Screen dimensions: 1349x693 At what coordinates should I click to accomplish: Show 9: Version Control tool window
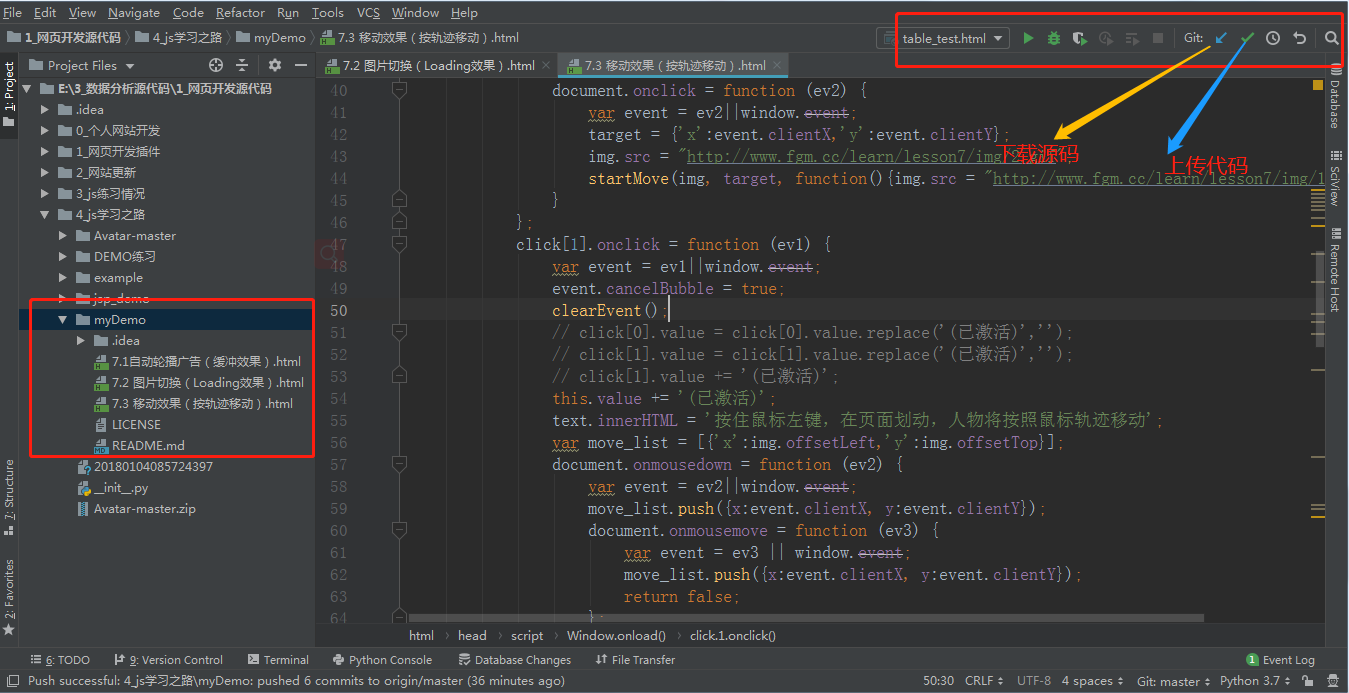point(168,660)
